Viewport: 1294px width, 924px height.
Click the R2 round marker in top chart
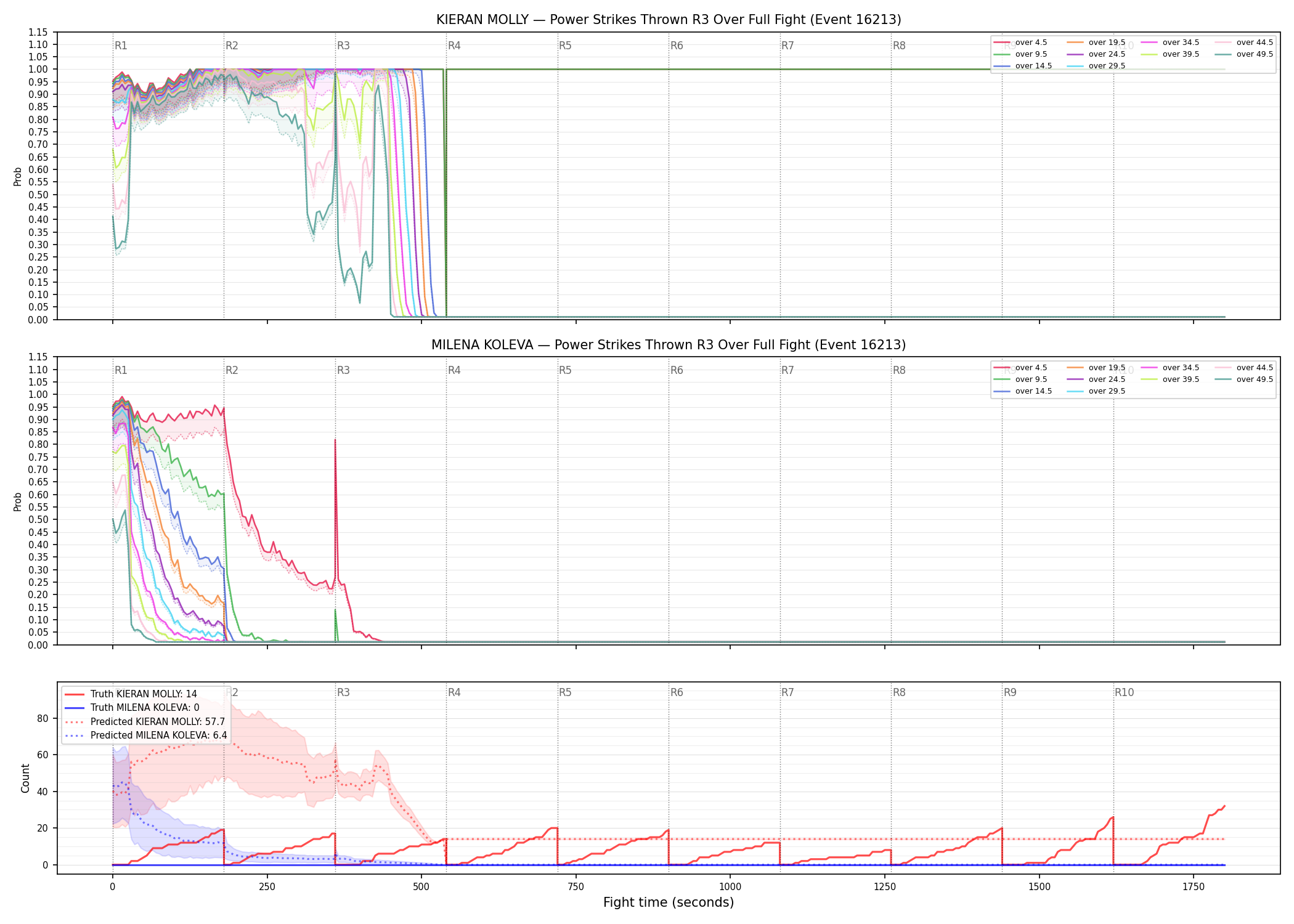232,46
